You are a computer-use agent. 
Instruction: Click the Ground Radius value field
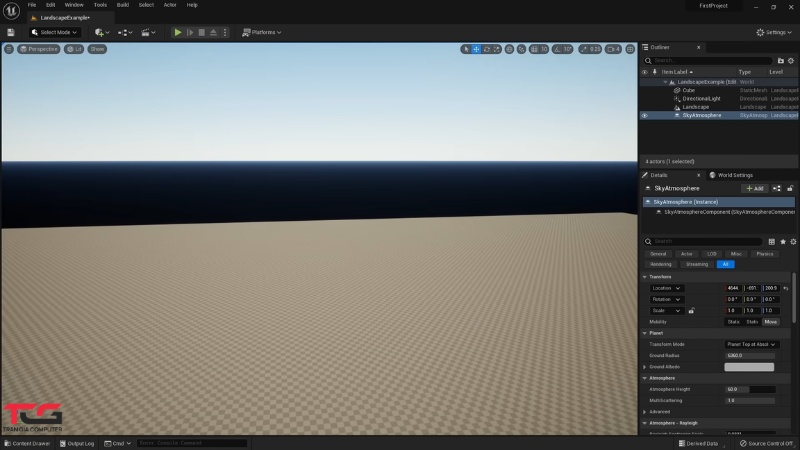[x=750, y=356]
